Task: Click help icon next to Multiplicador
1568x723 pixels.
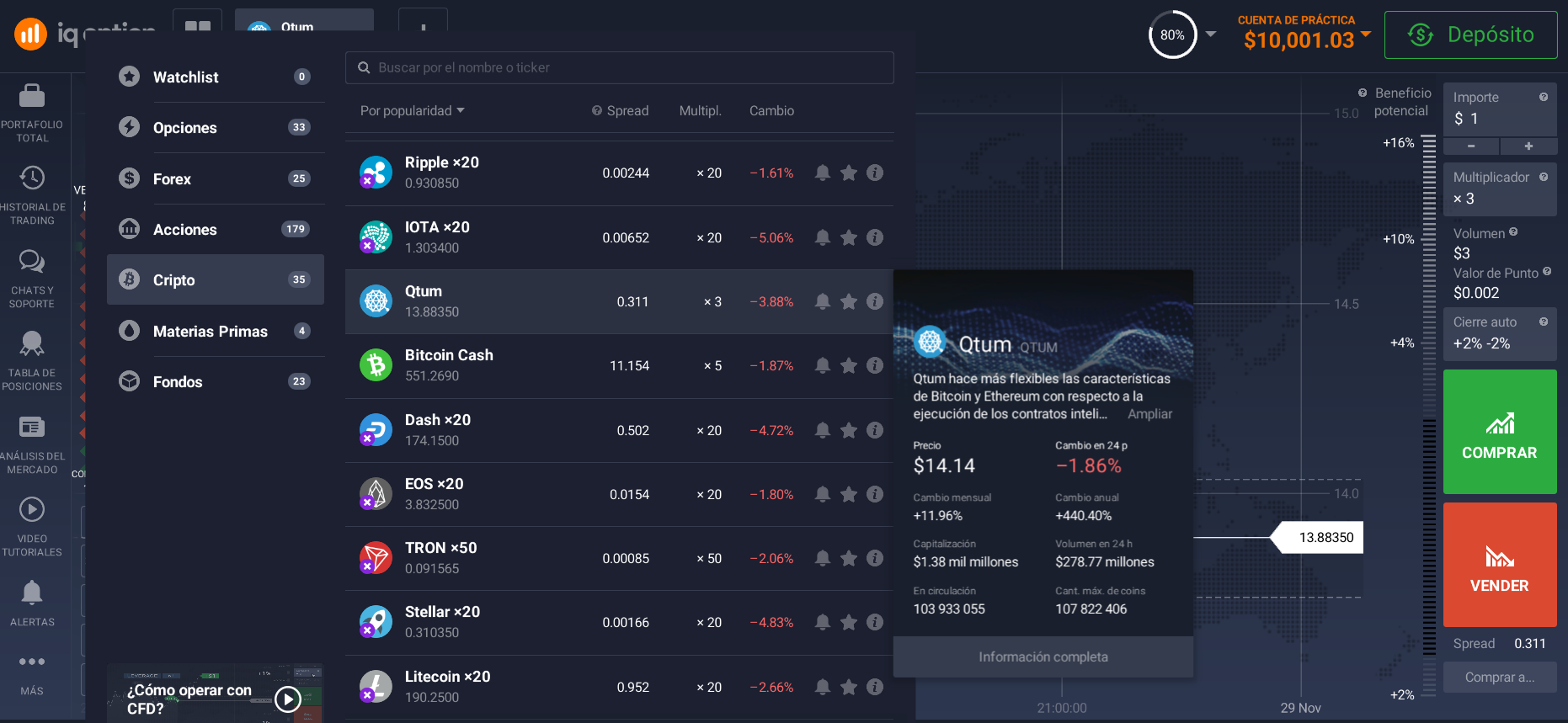Action: 1544,177
